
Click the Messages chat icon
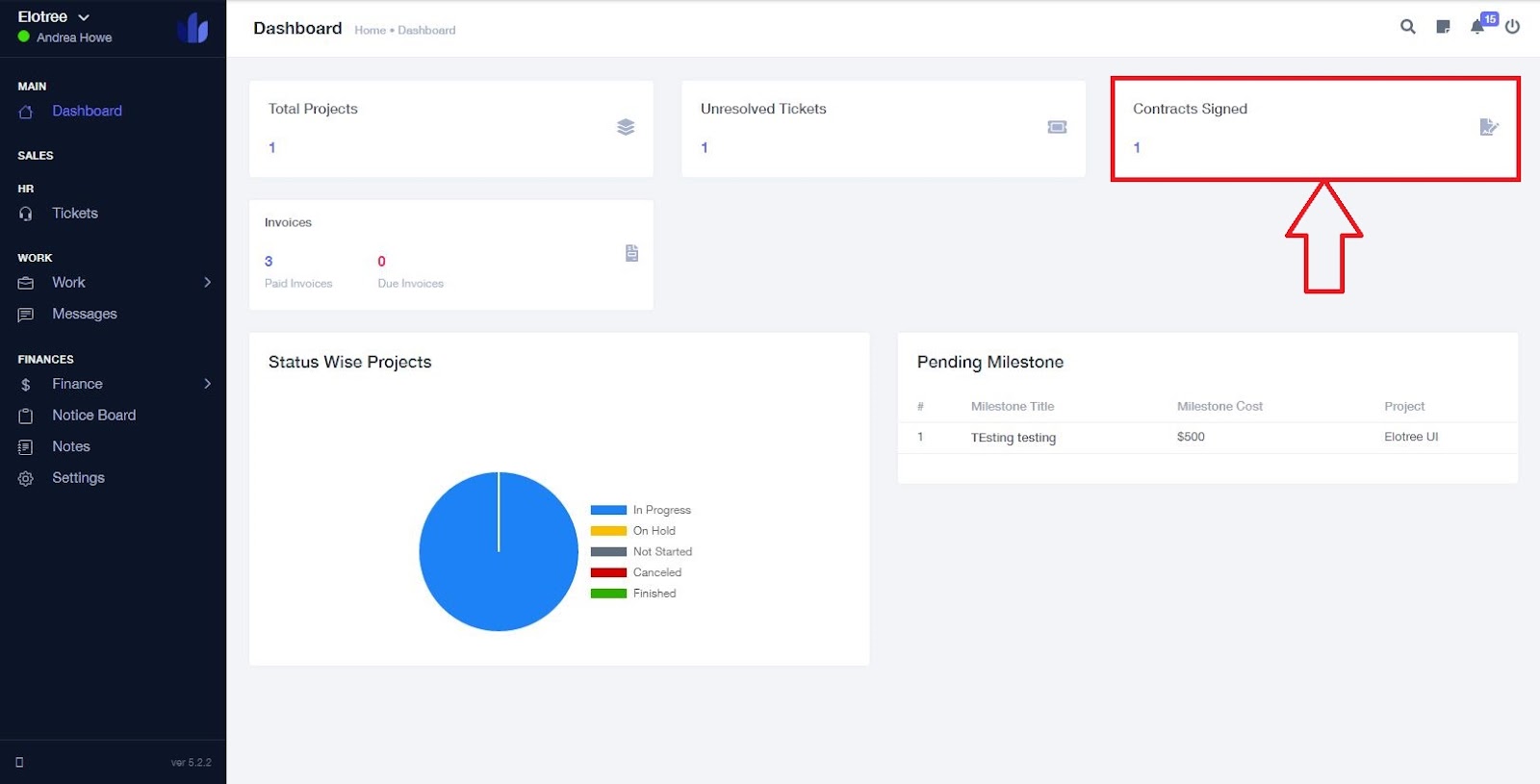point(26,315)
